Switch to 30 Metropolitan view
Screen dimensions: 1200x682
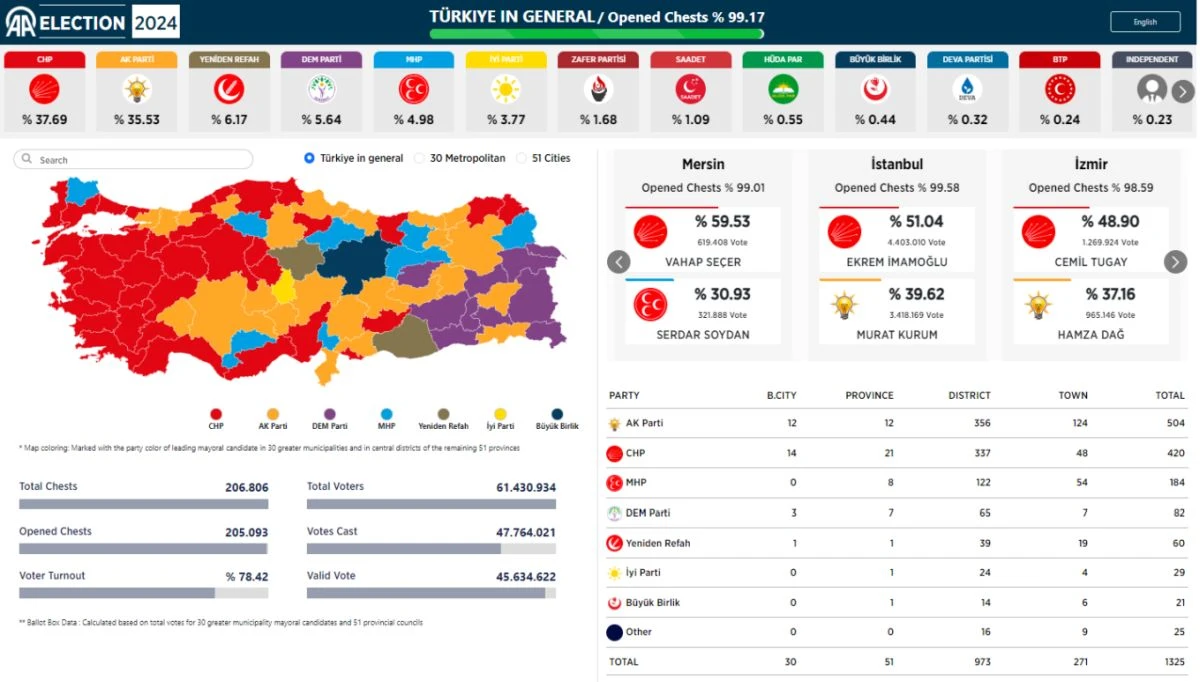pos(421,158)
